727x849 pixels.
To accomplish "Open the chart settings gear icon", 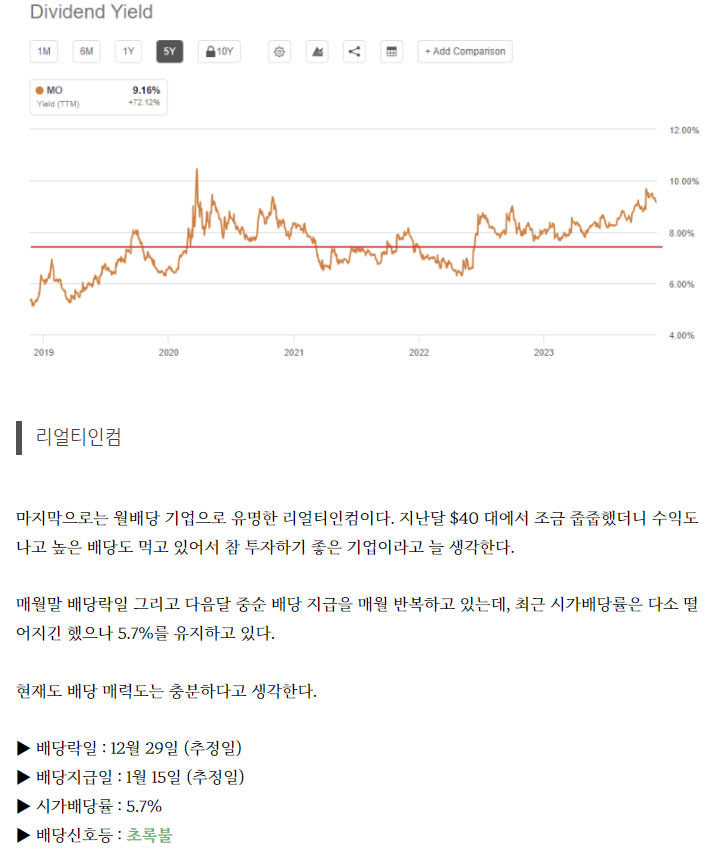I will (x=279, y=51).
